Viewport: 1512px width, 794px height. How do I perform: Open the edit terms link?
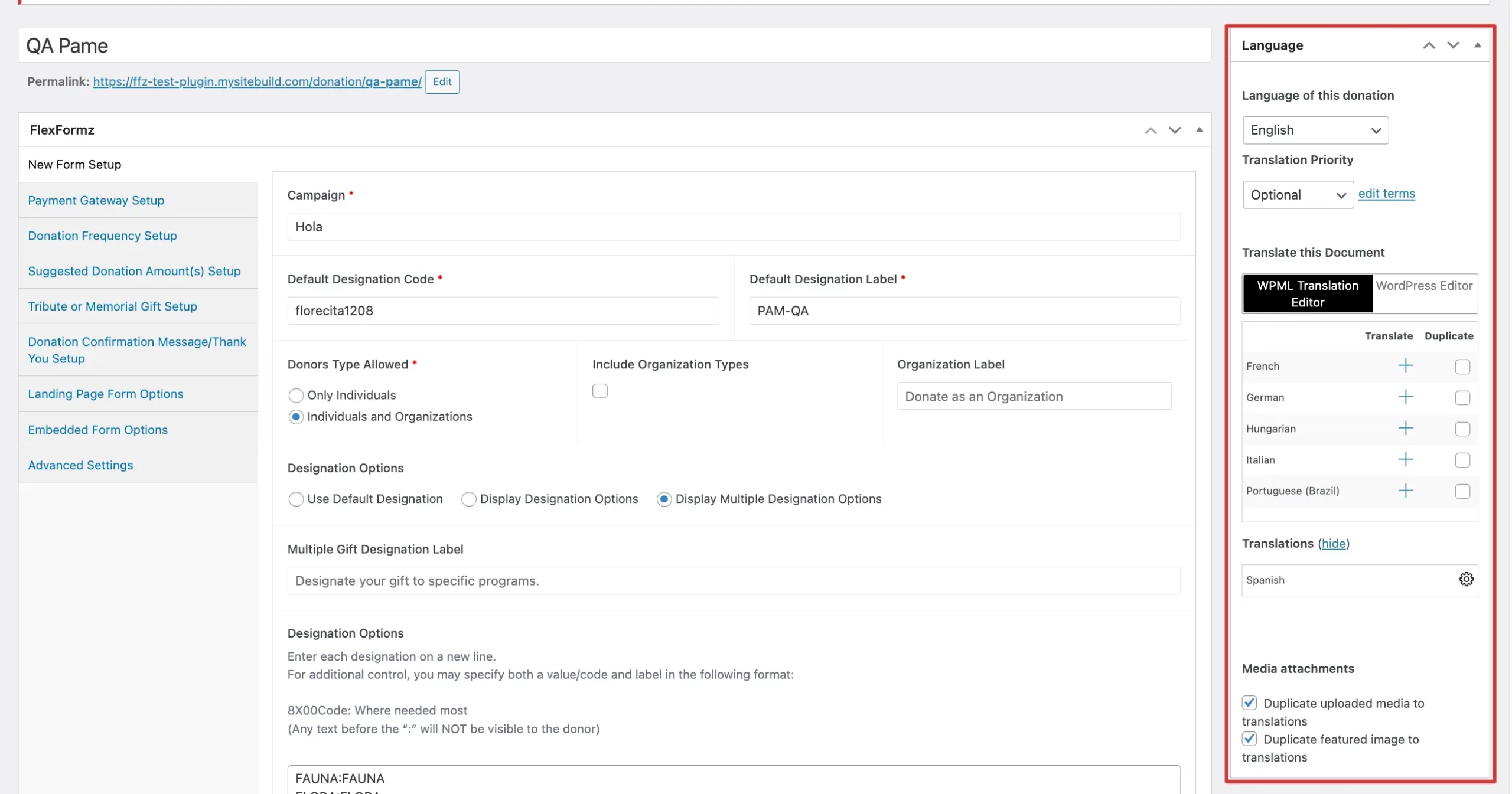1386,194
